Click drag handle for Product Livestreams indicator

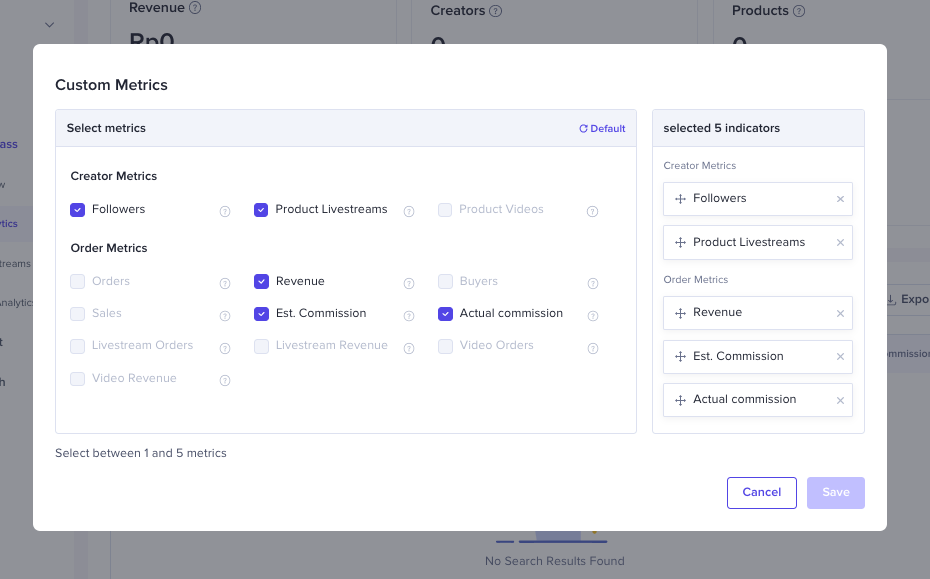(x=680, y=243)
